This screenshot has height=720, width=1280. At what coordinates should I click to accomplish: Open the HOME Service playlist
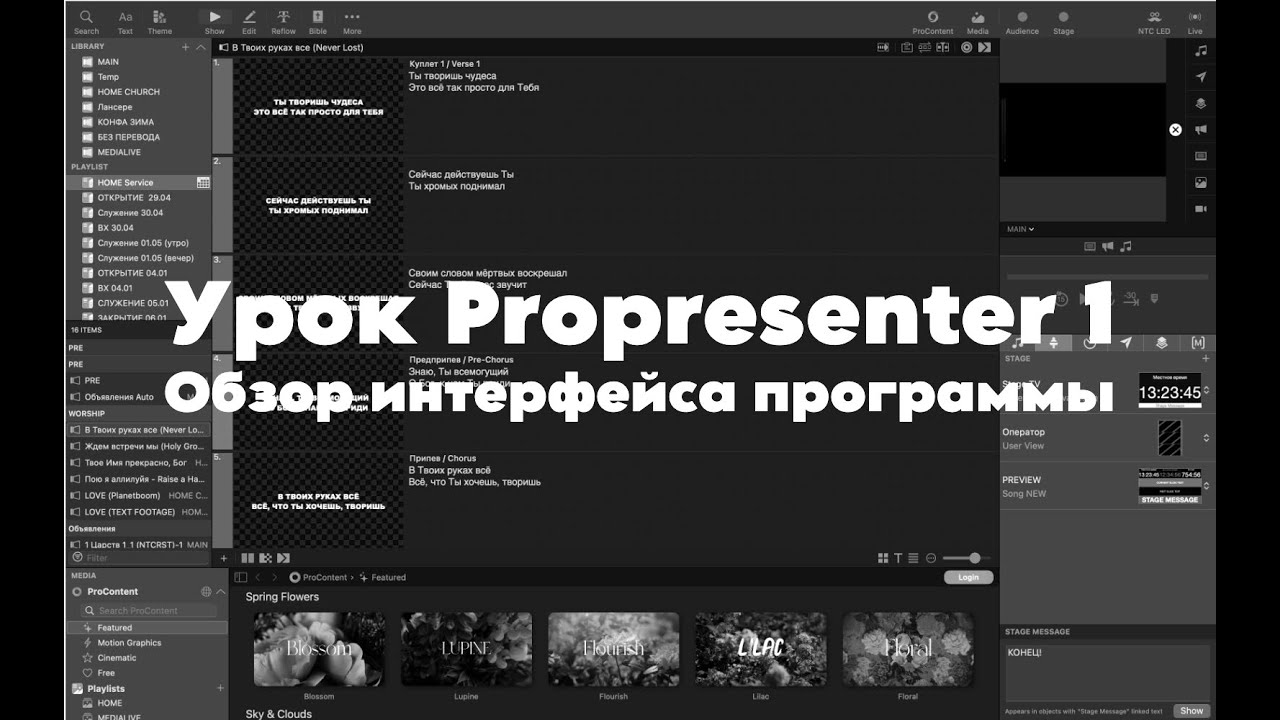coord(139,182)
